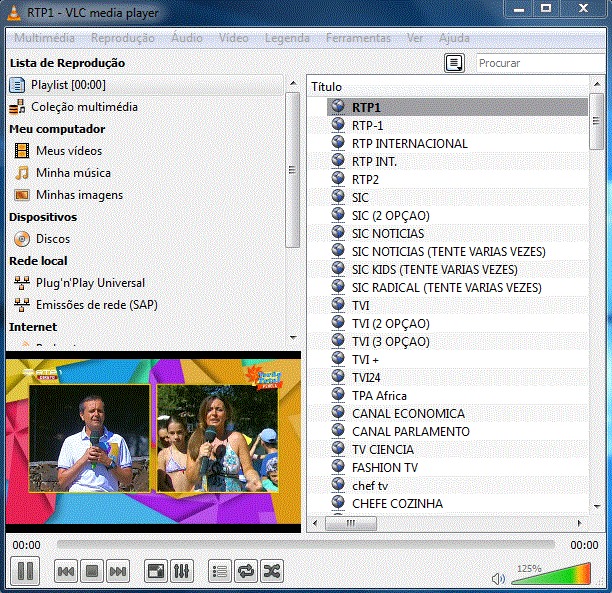Click the Meus vídeos film icon
Screen dimensions: 612x593
tap(22, 151)
